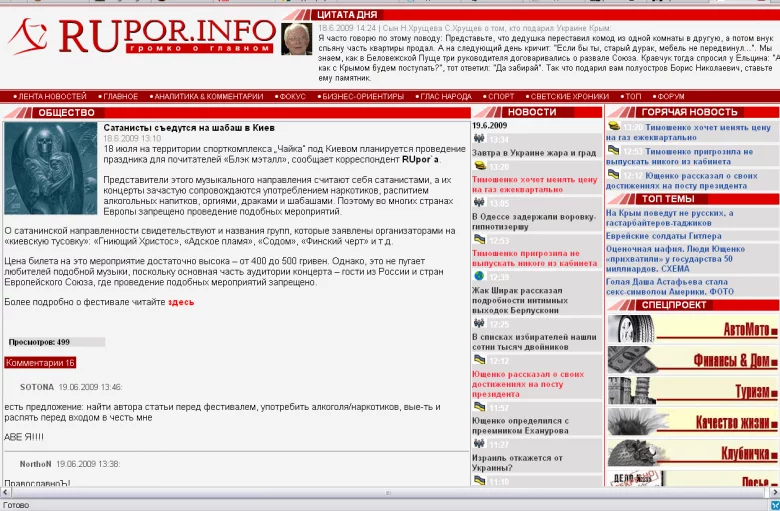Open ГЛАС НАРОДА section

[x=446, y=97]
